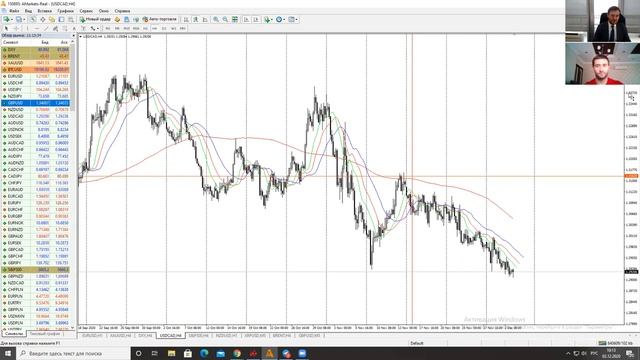Screen dimensions: 640x360
Task: Open the BRENT,H4 chart tab
Action: click(x=282, y=336)
